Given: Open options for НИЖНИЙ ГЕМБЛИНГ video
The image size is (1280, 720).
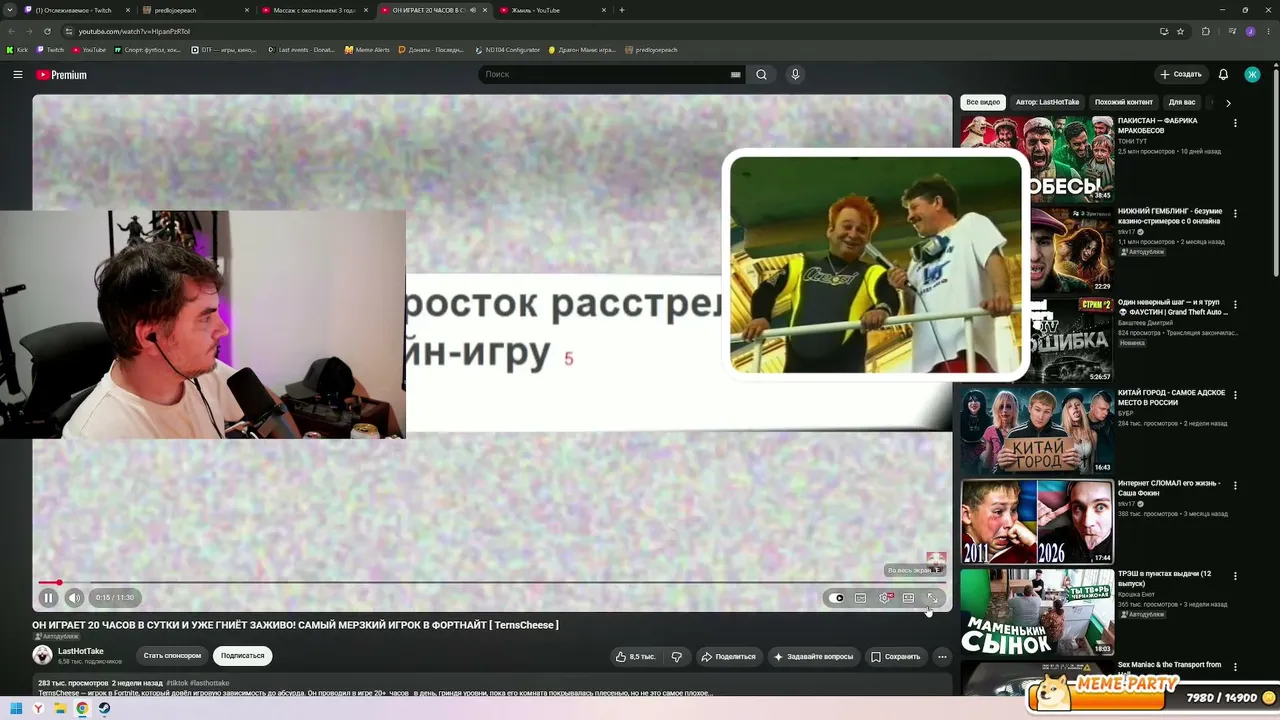Looking at the screenshot, I should click(x=1235, y=214).
